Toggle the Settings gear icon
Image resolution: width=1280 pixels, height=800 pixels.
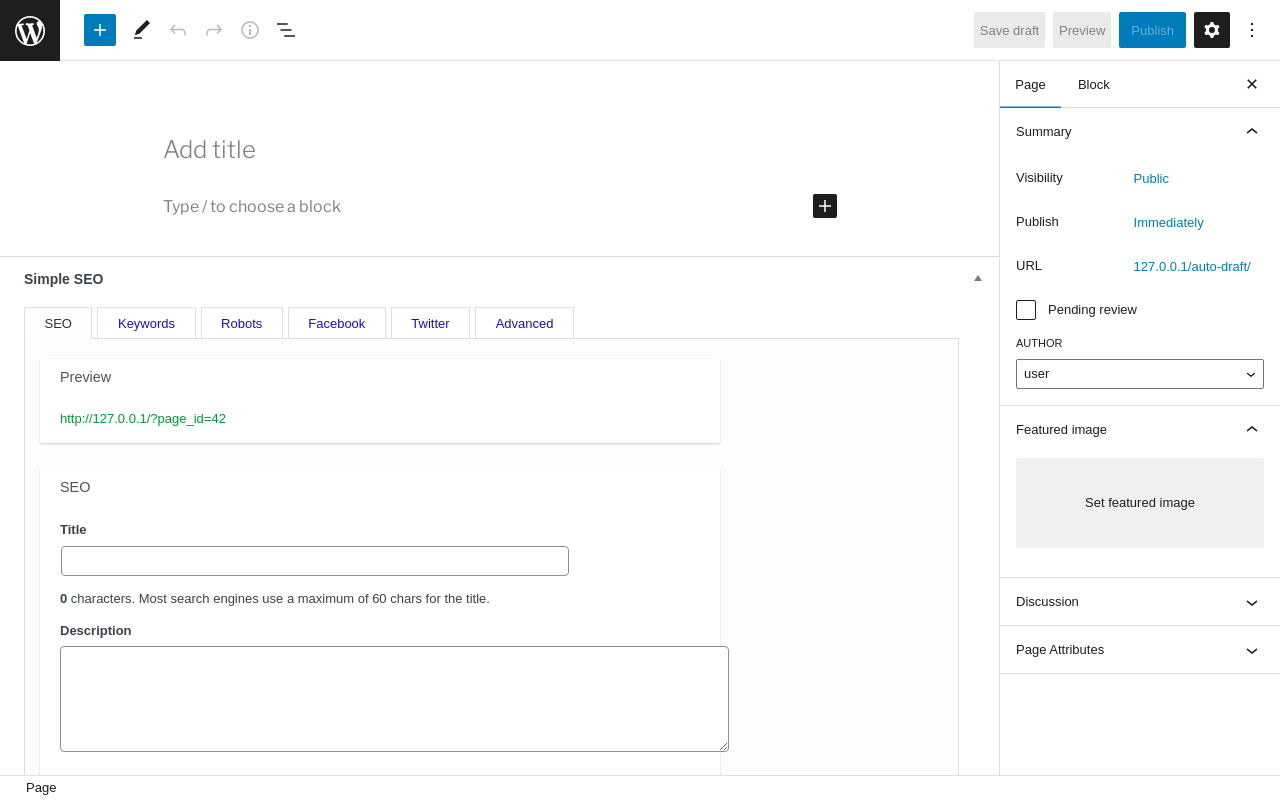[1212, 30]
